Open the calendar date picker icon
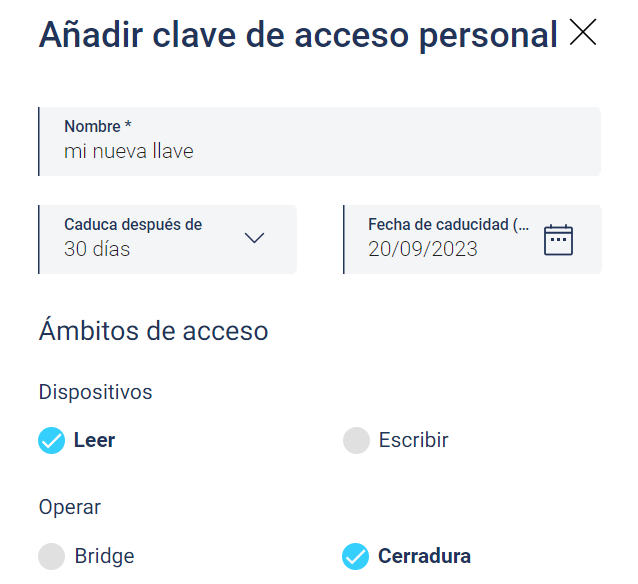This screenshot has height=584, width=638. (558, 240)
